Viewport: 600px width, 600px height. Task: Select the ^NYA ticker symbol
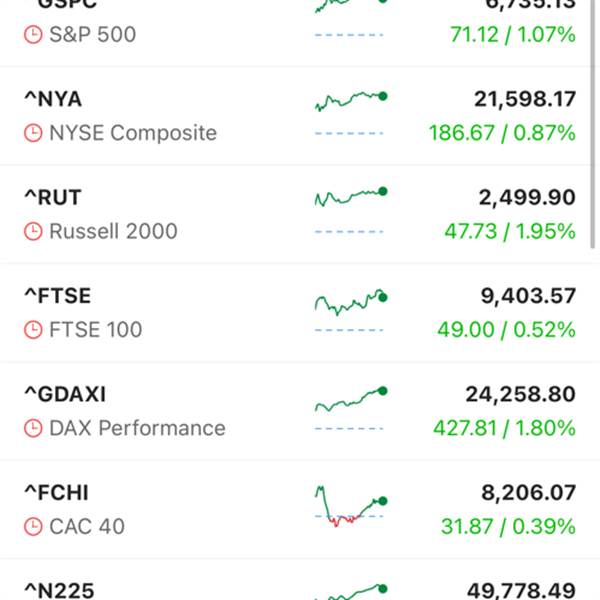53,99
